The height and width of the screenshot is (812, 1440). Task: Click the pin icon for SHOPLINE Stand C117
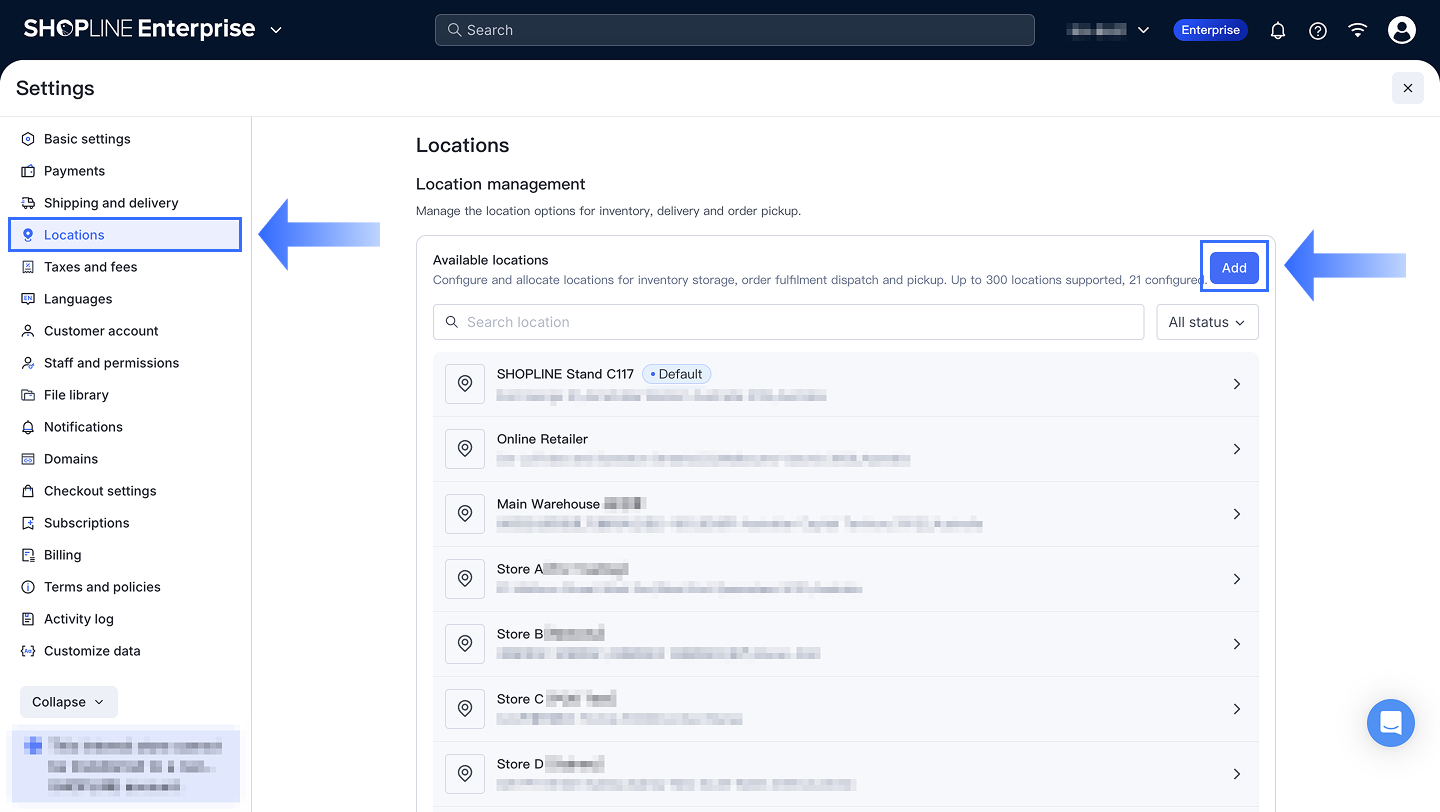tap(465, 384)
